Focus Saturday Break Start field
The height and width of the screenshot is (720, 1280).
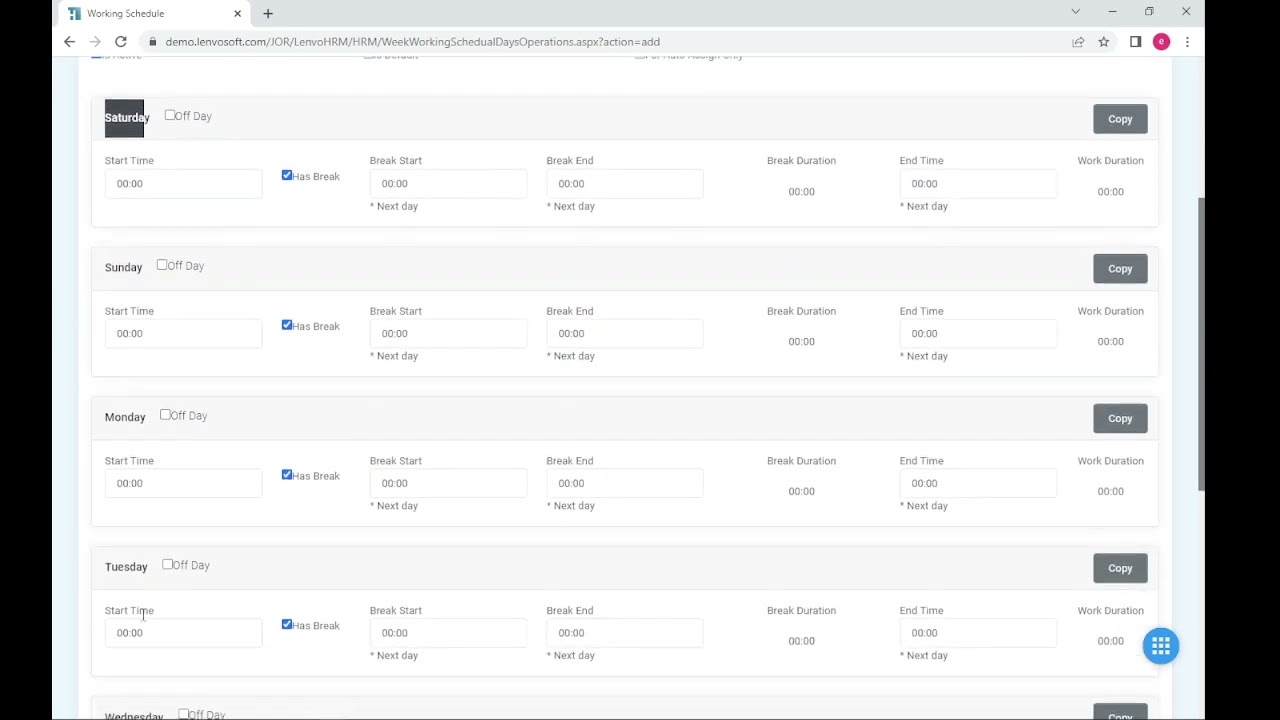[x=448, y=184]
